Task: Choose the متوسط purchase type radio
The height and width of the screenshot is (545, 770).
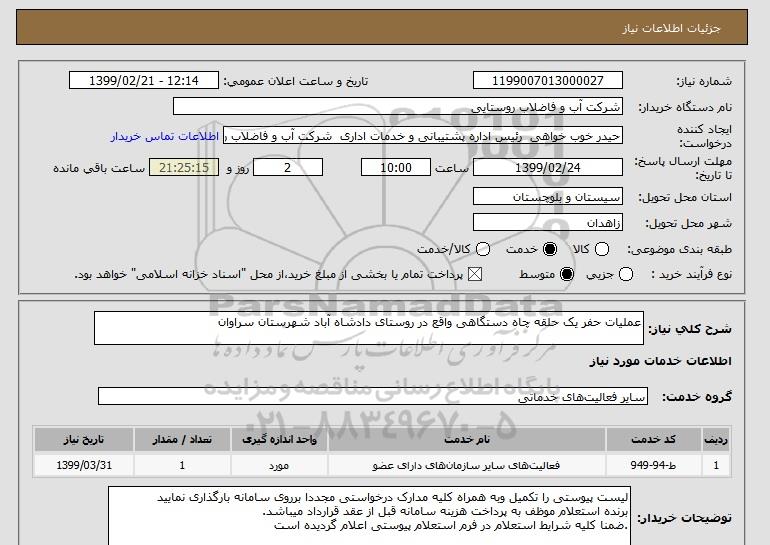Action: click(x=567, y=274)
